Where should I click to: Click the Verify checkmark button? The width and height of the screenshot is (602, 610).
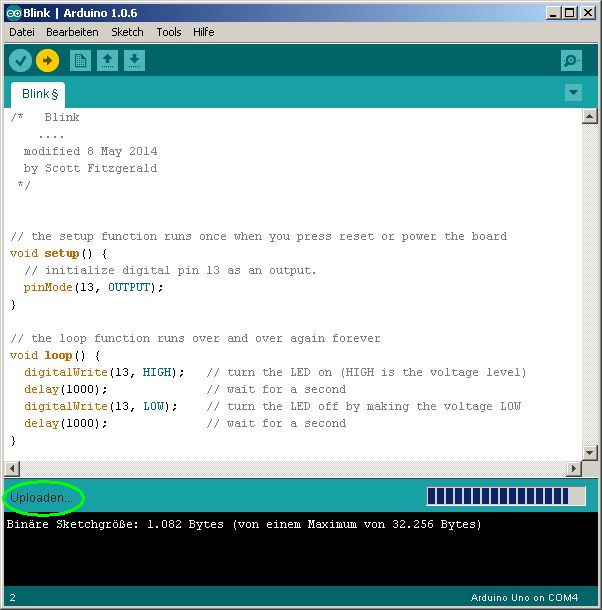(20, 61)
